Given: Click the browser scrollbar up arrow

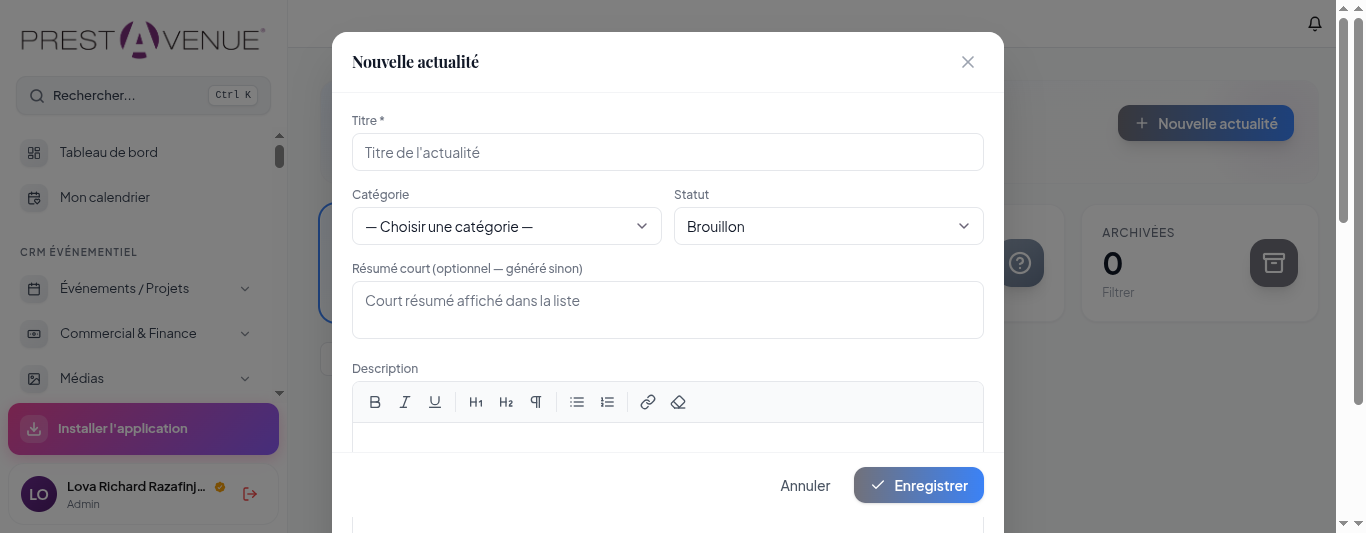Looking at the screenshot, I should 1358,8.
